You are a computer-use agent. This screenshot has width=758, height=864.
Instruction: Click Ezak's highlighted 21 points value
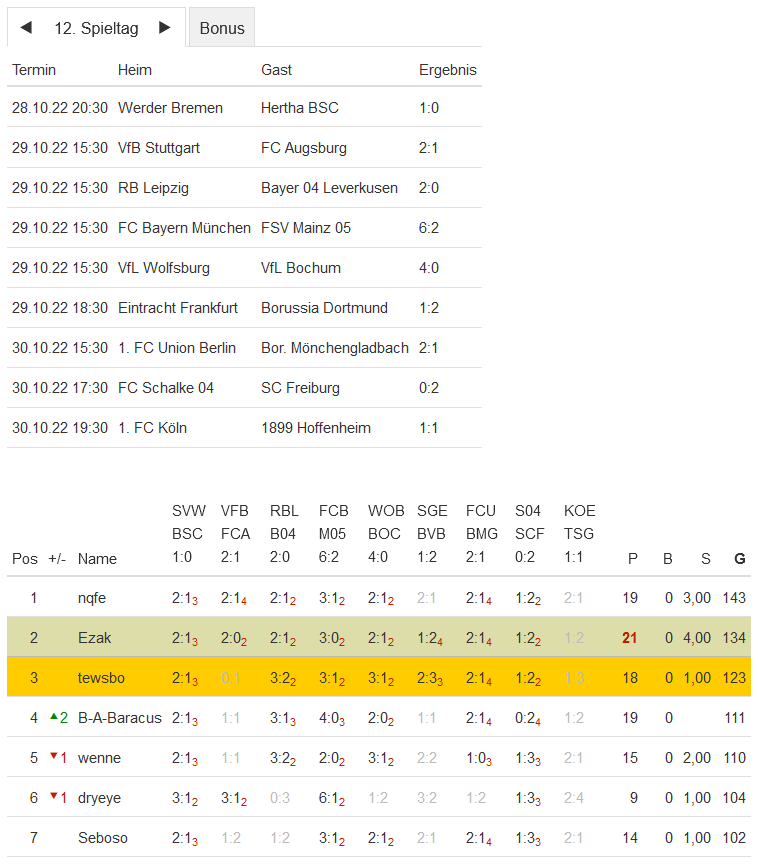click(630, 638)
